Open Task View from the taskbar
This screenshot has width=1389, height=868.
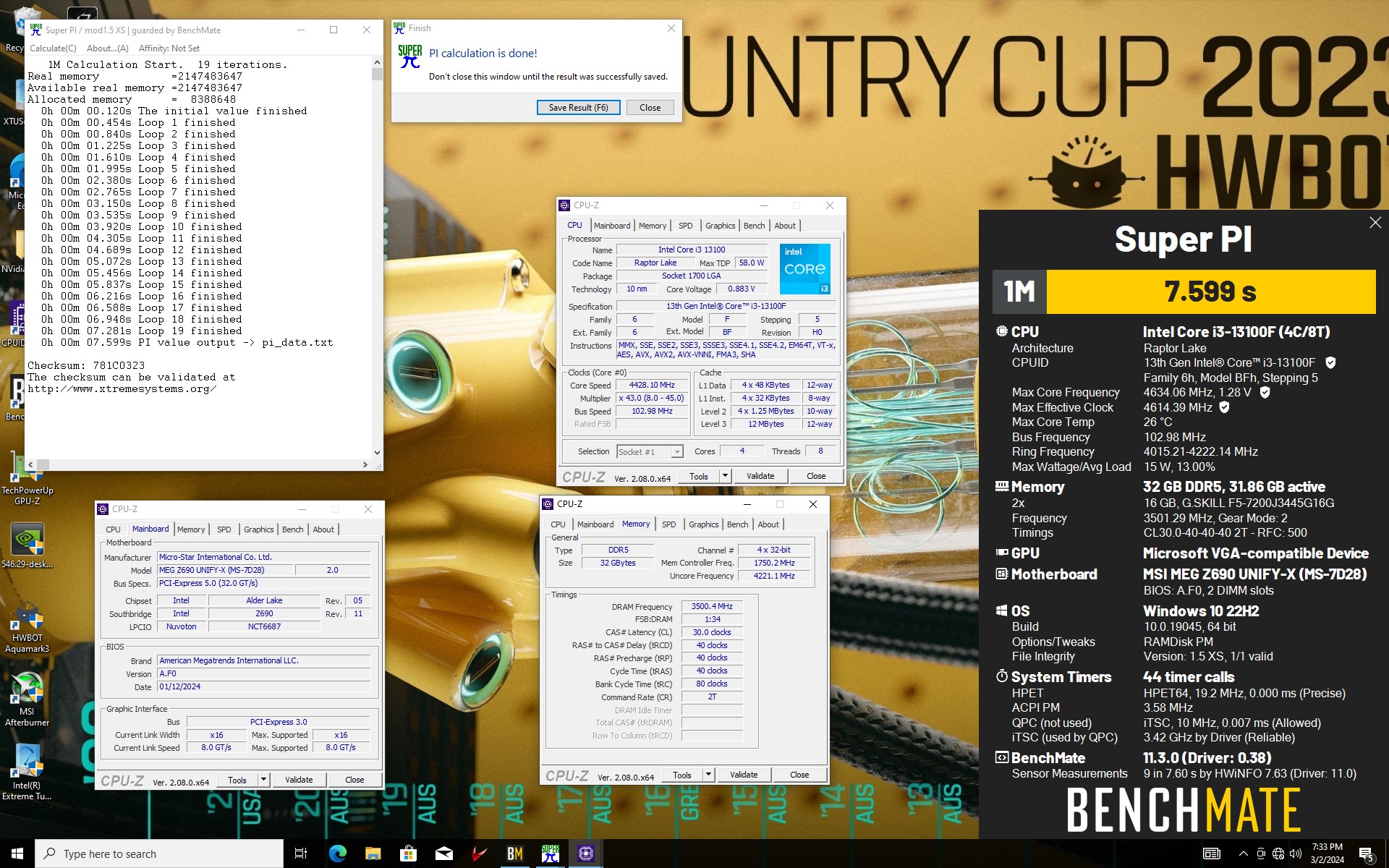click(x=301, y=854)
